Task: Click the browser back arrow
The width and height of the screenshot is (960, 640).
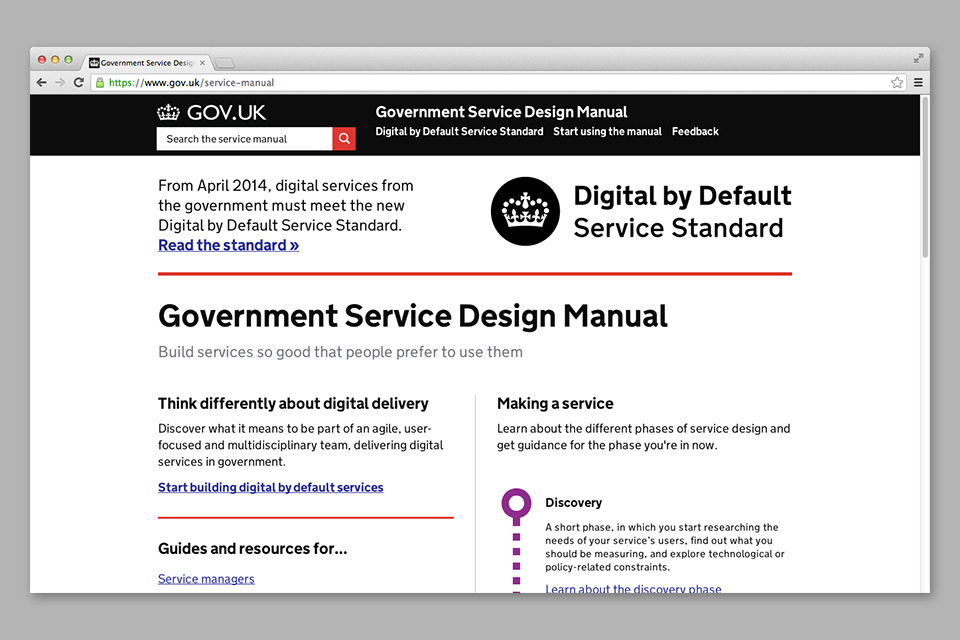Action: pyautogui.click(x=42, y=83)
